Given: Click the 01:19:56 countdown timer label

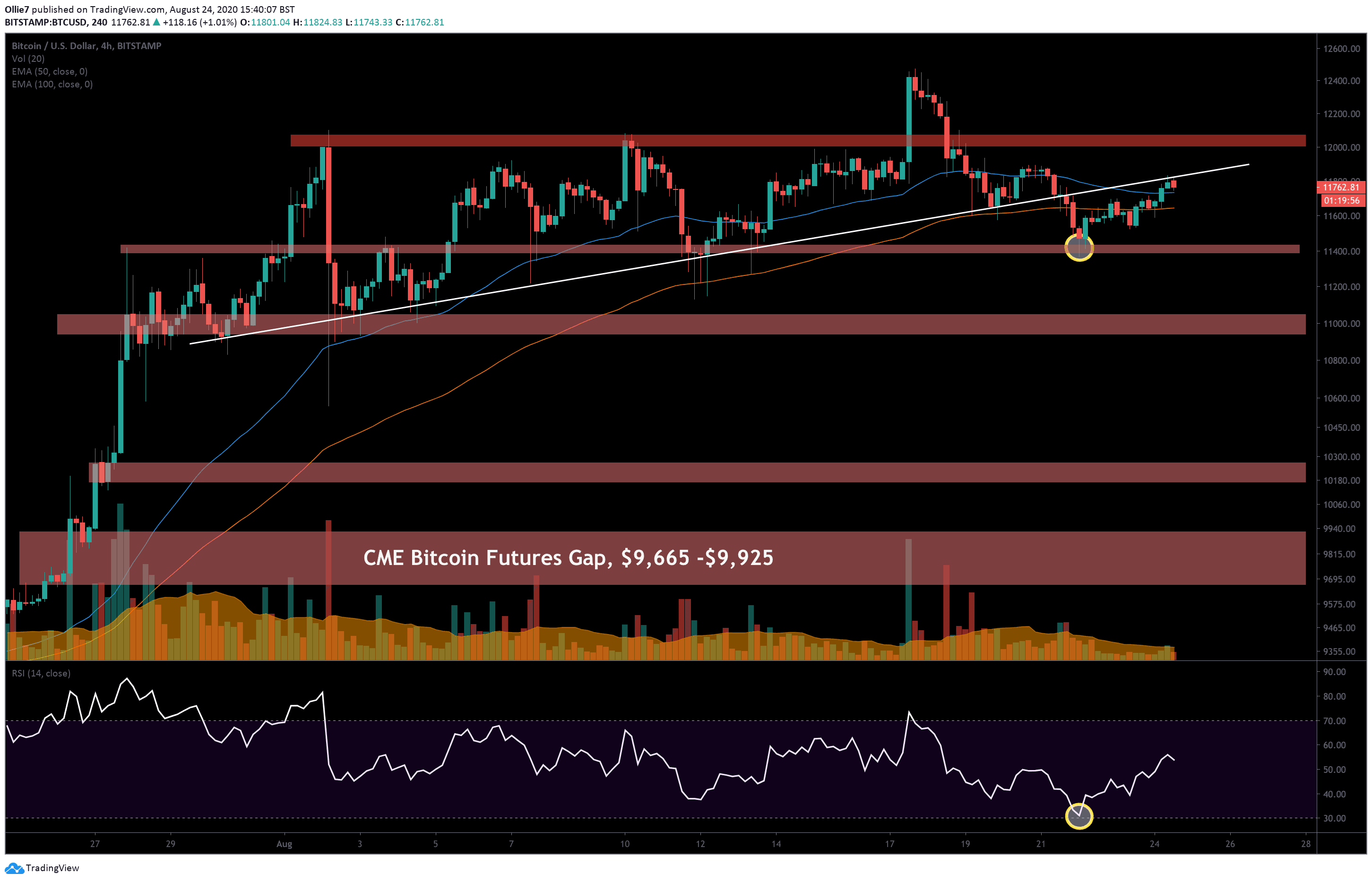Looking at the screenshot, I should pyautogui.click(x=1342, y=200).
